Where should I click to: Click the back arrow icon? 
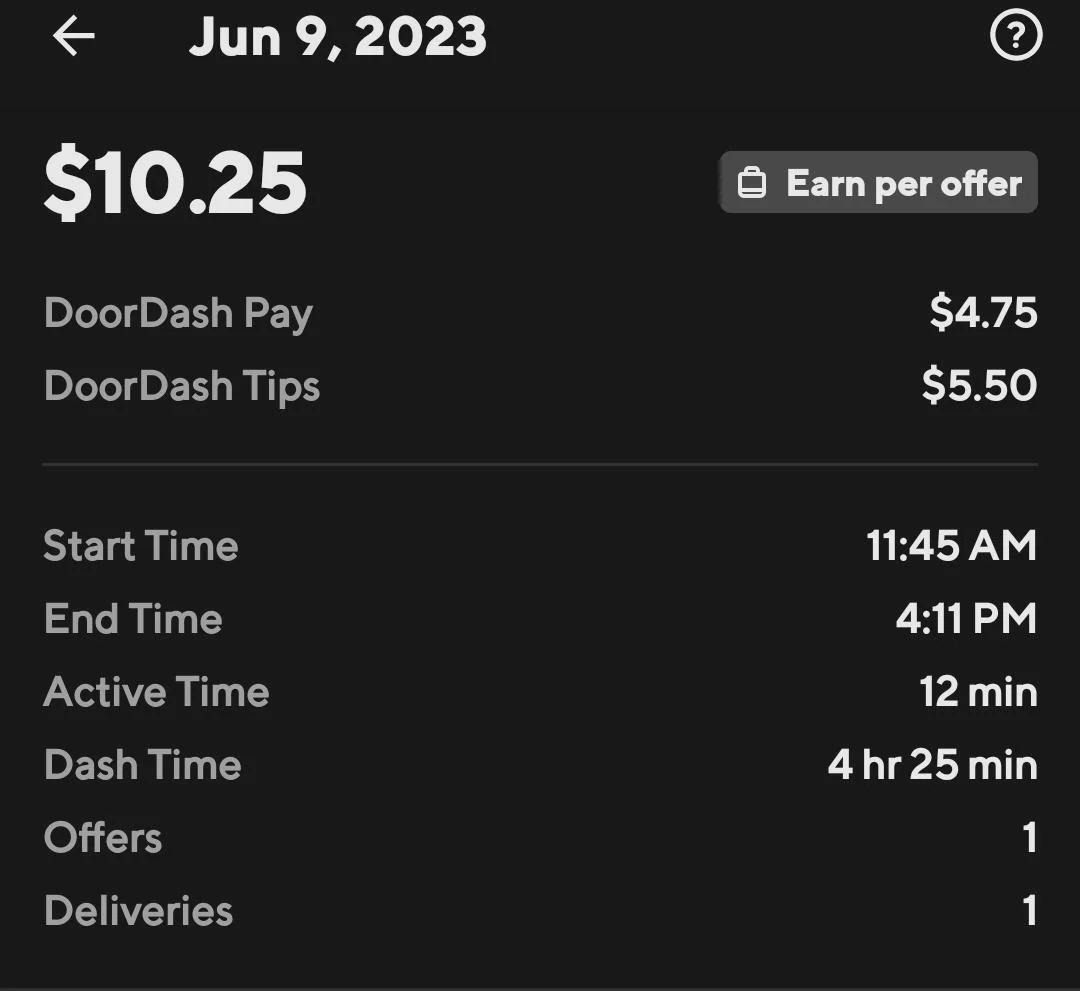click(71, 36)
